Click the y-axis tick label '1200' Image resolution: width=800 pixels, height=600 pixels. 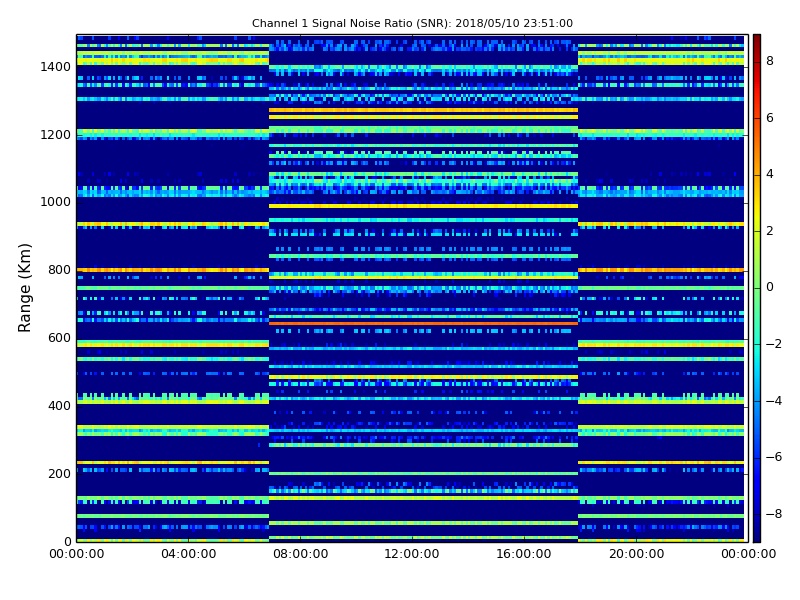point(56,135)
